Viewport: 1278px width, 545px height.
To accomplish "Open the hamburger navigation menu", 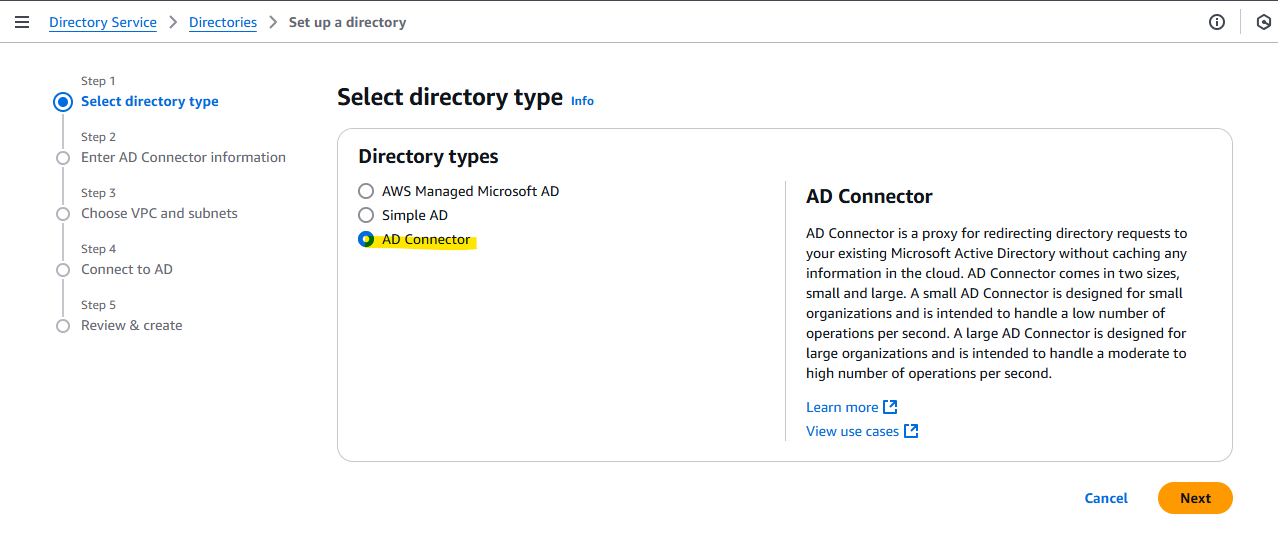I will [x=22, y=22].
